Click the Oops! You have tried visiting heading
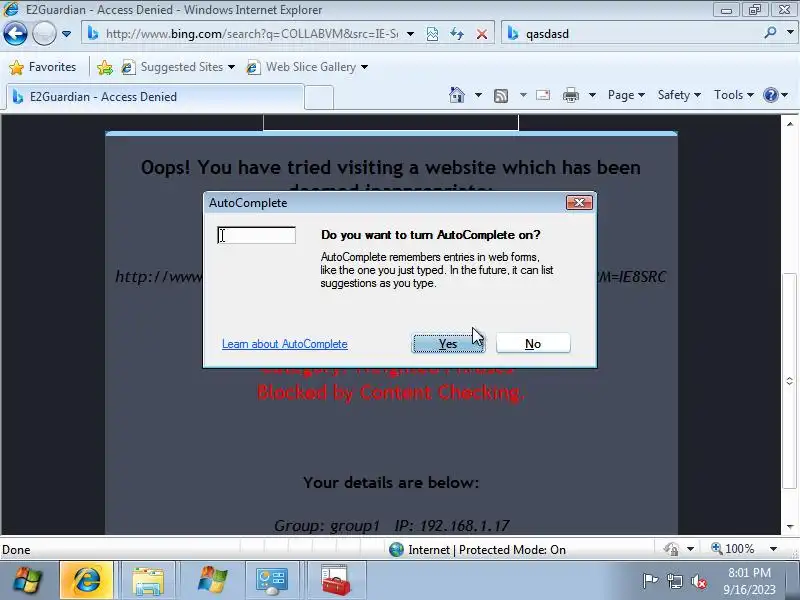Screen dimensions: 800x600 pos(391,167)
